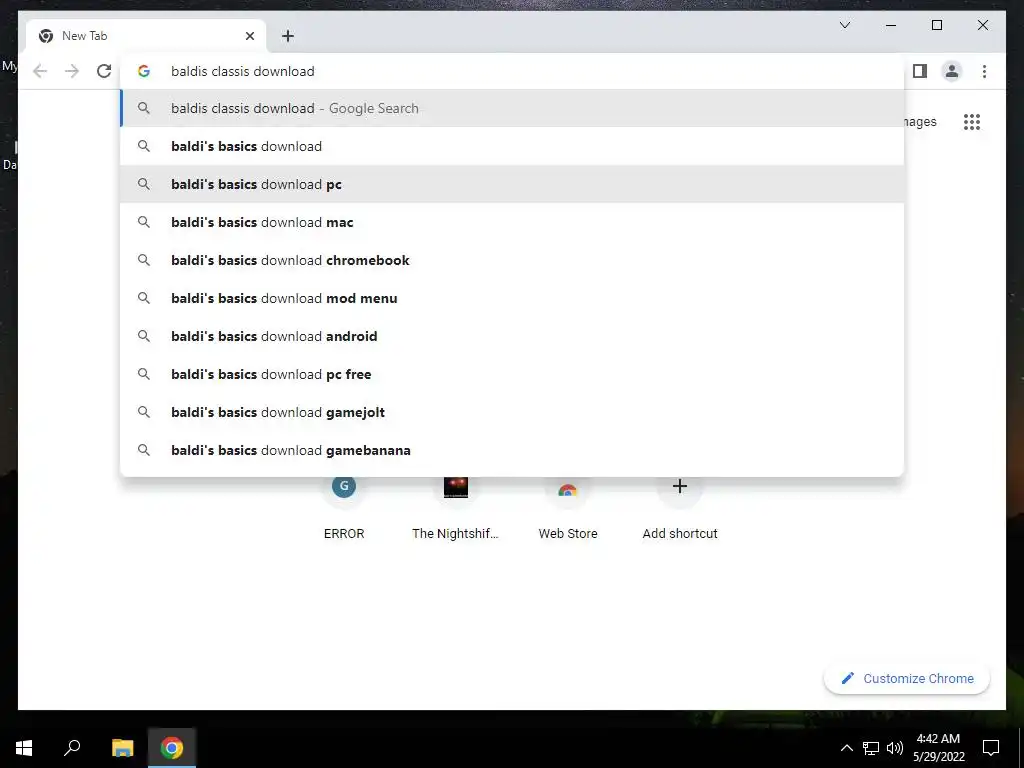Click inside the address bar text
1024x768 pixels.
point(242,71)
